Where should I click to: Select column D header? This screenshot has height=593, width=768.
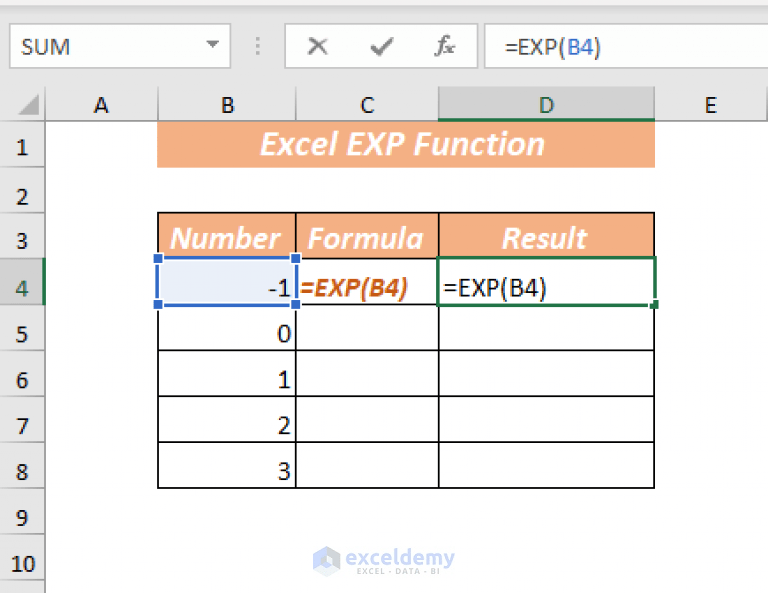(546, 104)
